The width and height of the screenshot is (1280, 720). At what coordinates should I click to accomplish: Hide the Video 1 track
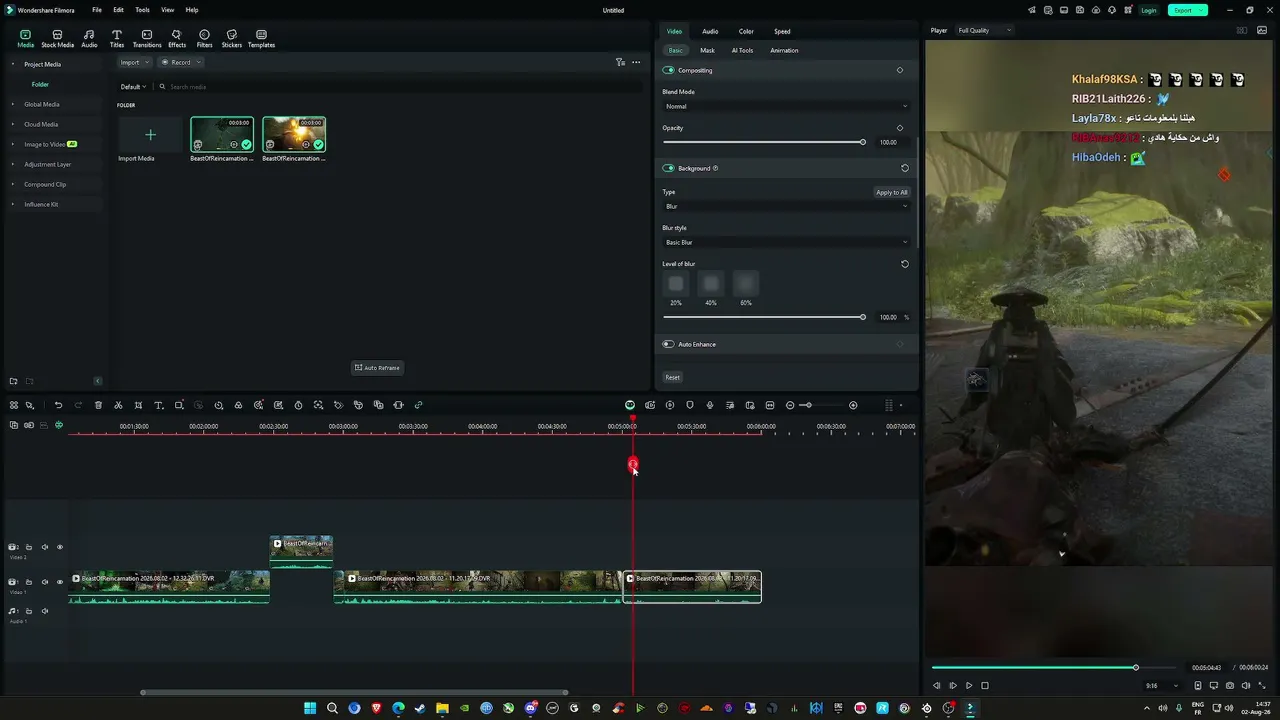click(59, 582)
